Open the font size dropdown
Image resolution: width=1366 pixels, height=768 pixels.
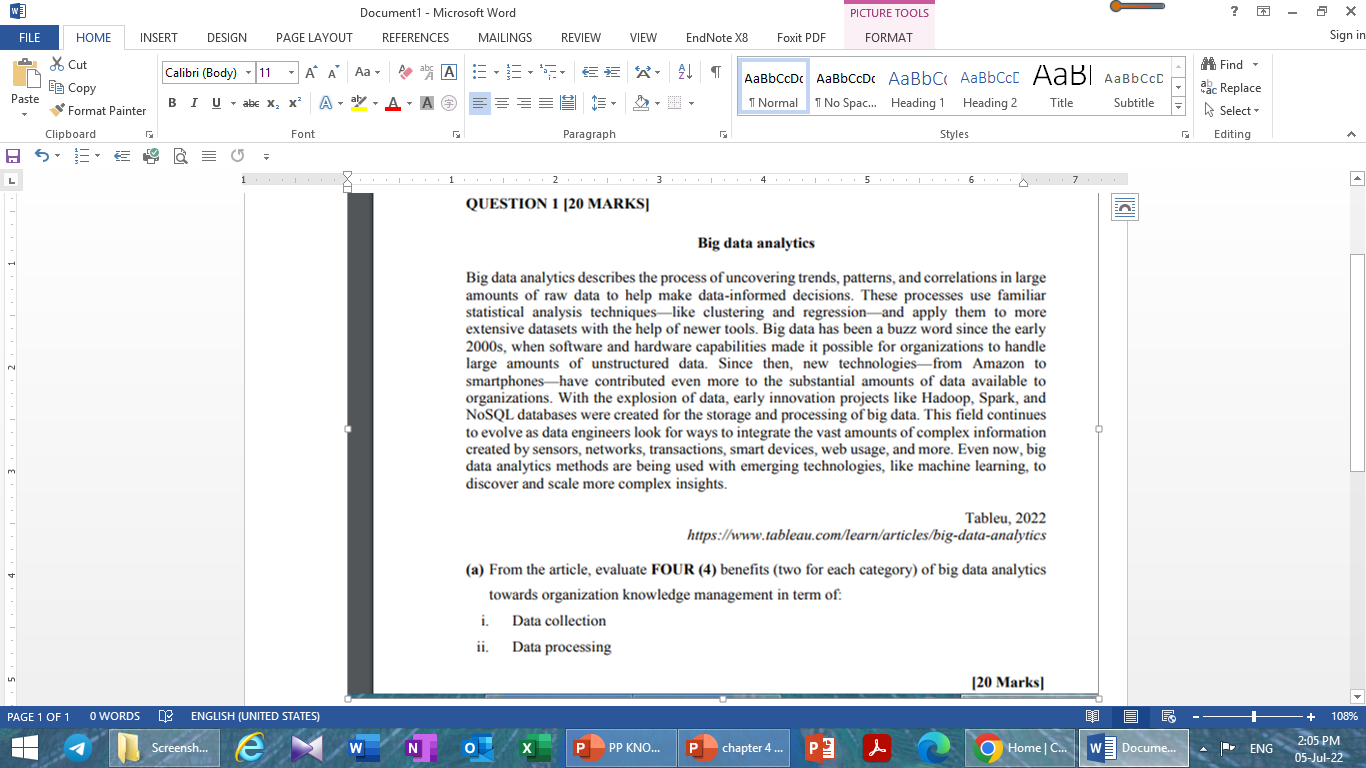click(290, 72)
